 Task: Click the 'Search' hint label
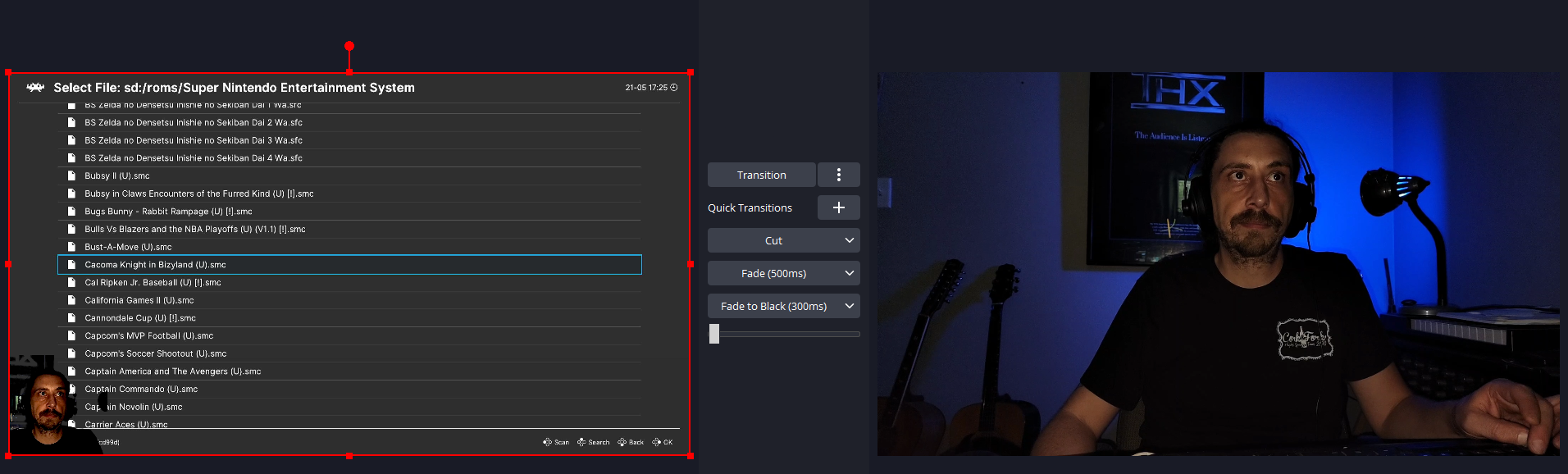click(599, 442)
